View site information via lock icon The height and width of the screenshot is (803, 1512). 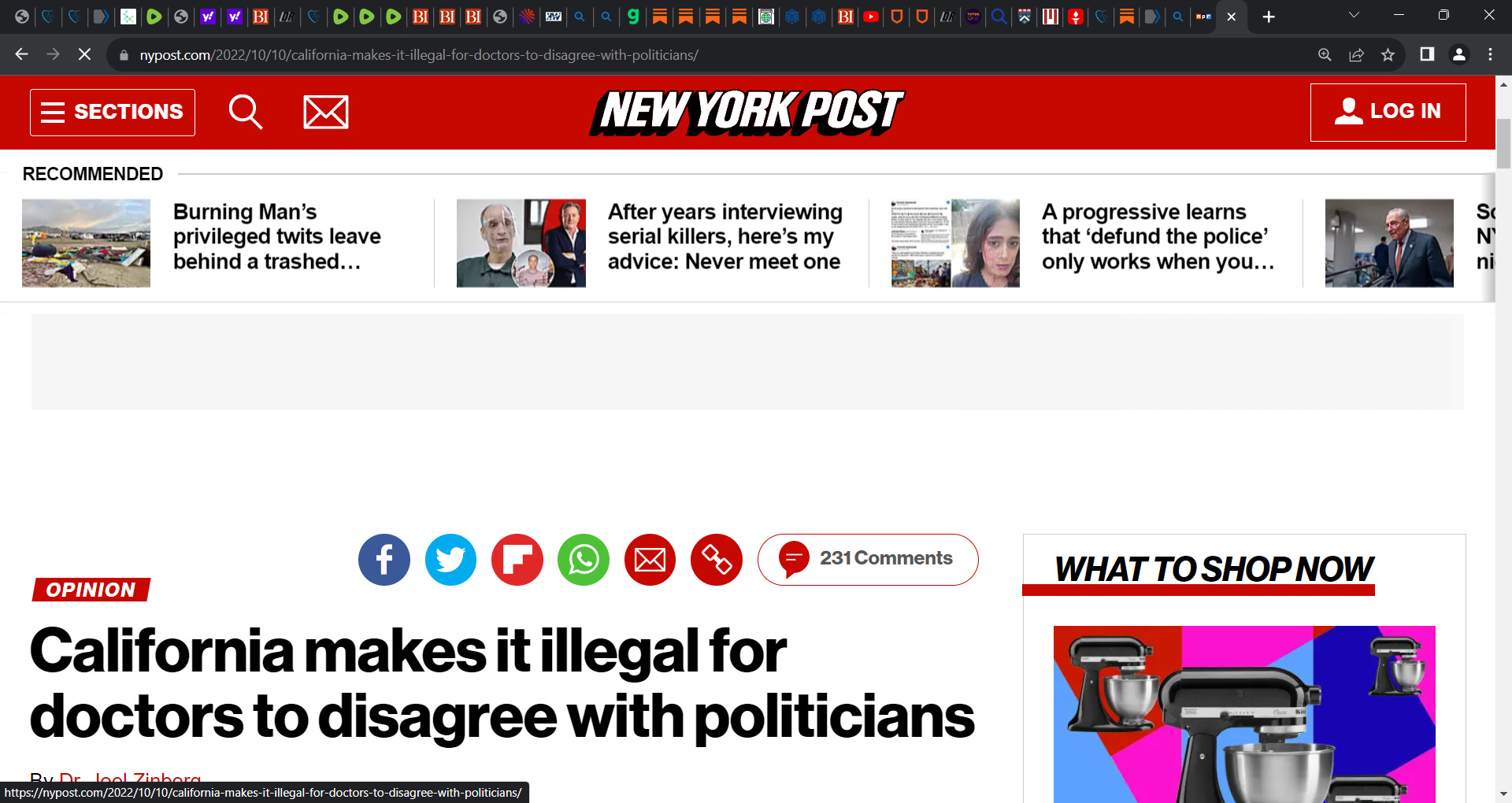pyautogui.click(x=124, y=55)
